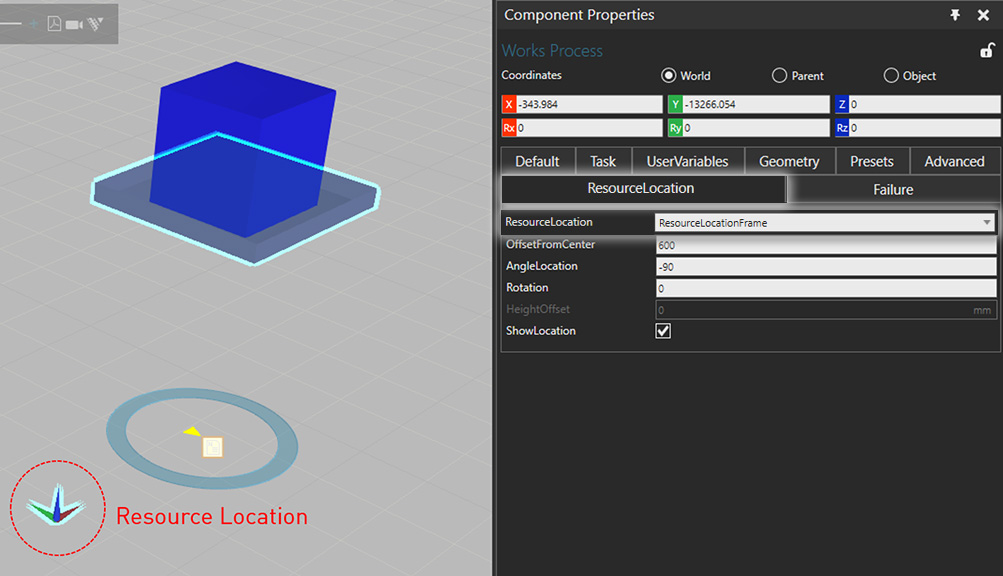Click the X coordinate field
This screenshot has width=1003, height=576.
point(588,104)
